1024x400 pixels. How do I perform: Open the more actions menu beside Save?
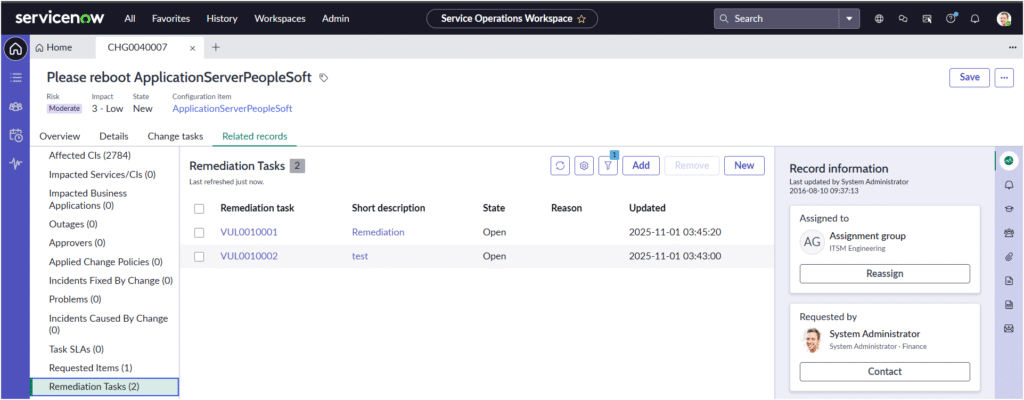(1004, 78)
